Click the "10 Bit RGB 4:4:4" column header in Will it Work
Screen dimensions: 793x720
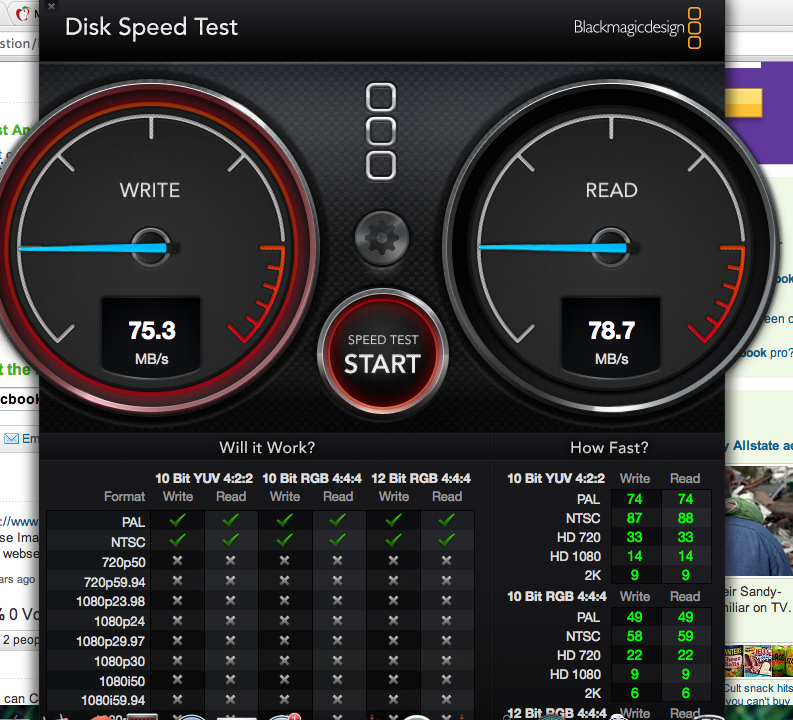(312, 478)
